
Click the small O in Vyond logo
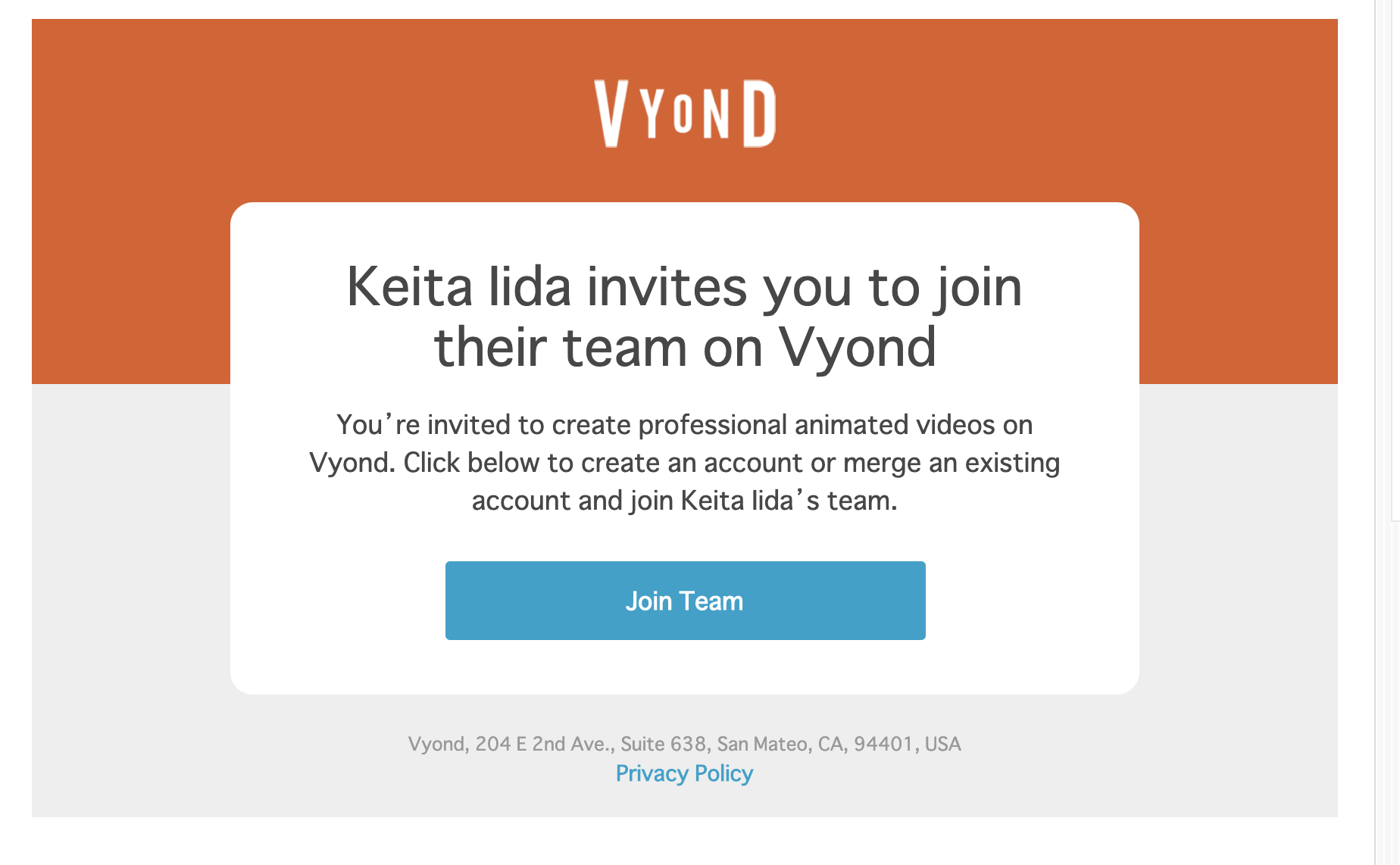click(x=683, y=114)
